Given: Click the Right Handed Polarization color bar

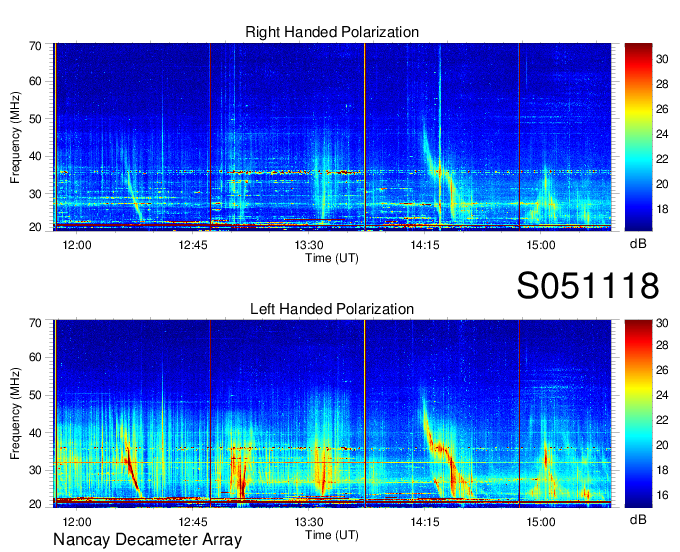Looking at the screenshot, I should pyautogui.click(x=638, y=137).
